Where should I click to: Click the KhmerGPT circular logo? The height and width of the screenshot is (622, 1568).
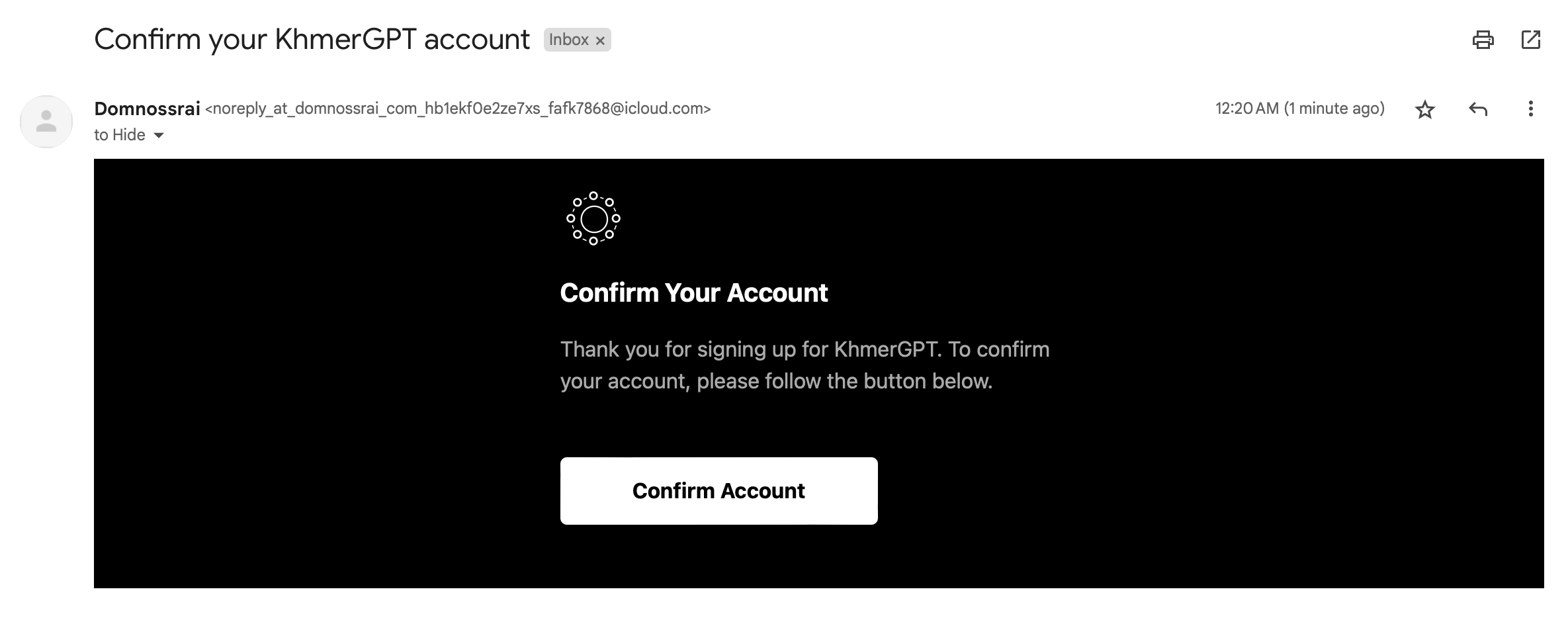coord(593,218)
